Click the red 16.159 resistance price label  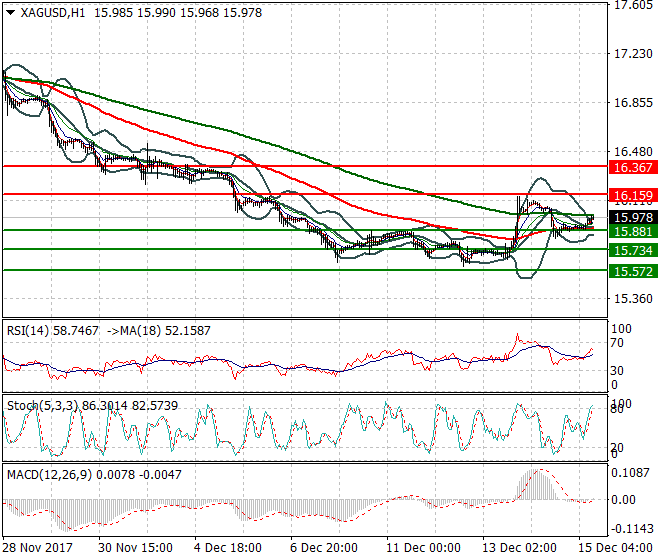click(633, 196)
